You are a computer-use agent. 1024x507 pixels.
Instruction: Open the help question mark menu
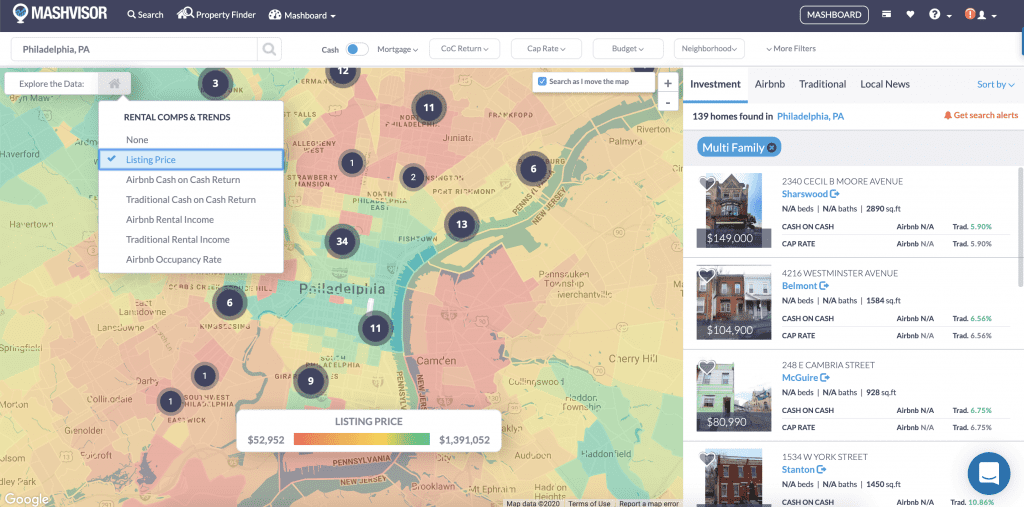tap(940, 14)
